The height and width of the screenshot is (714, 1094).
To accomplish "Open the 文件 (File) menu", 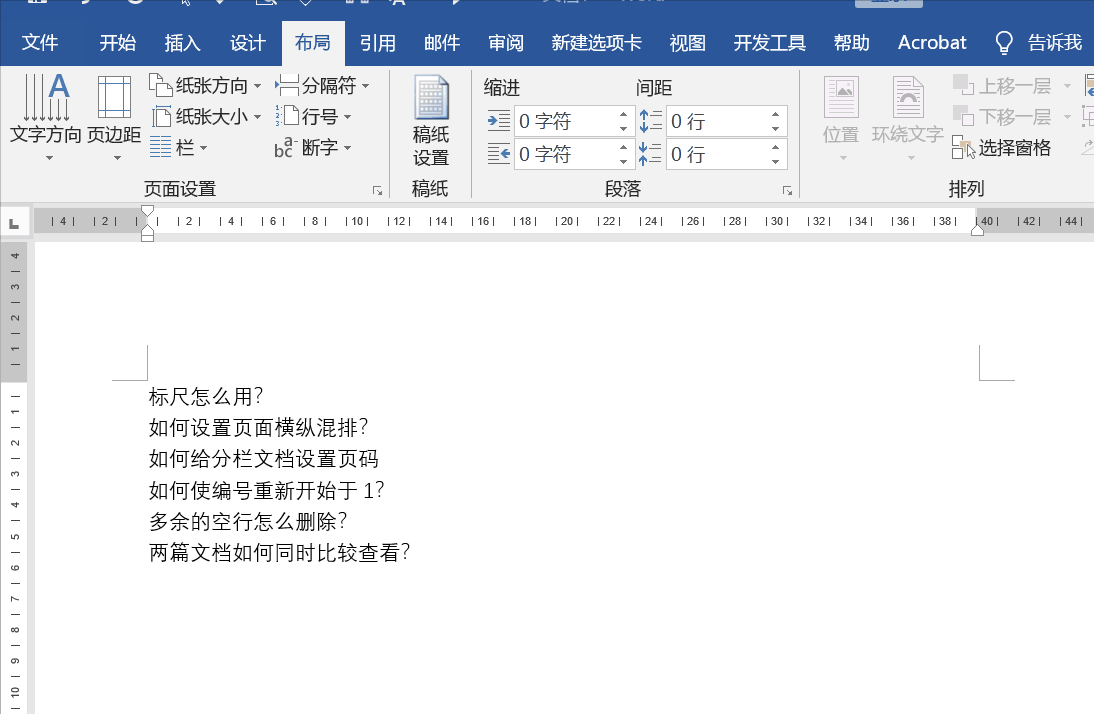I will (41, 42).
